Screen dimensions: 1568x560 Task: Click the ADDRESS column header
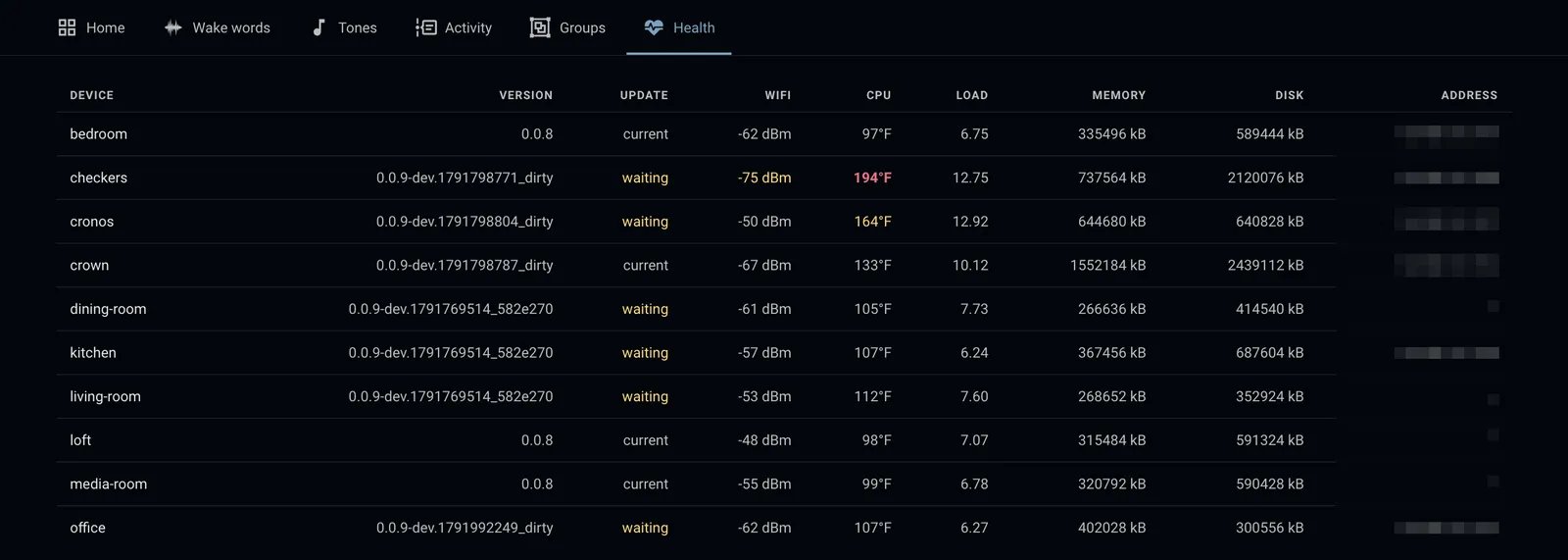pyautogui.click(x=1469, y=95)
